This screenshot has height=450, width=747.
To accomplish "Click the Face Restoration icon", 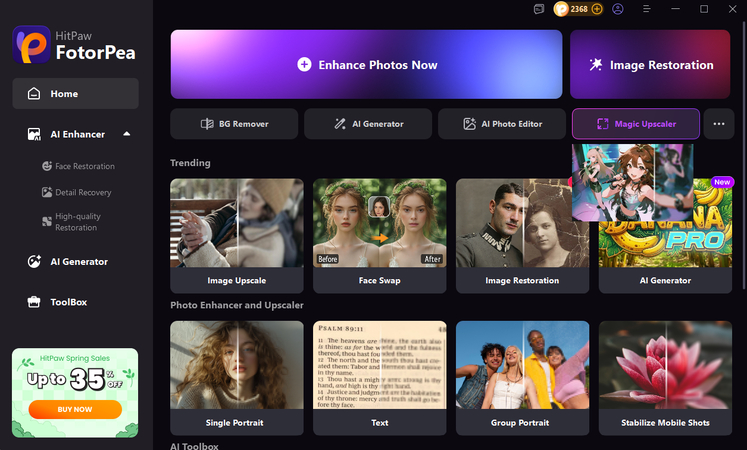I will pos(47,166).
